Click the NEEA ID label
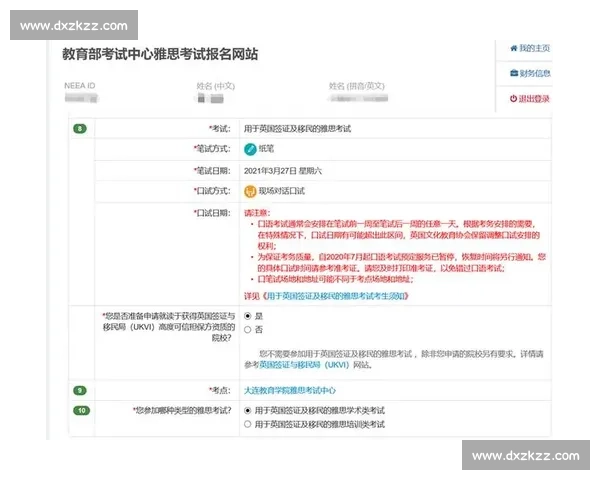Screen dimensions: 600x480 [x=80, y=86]
